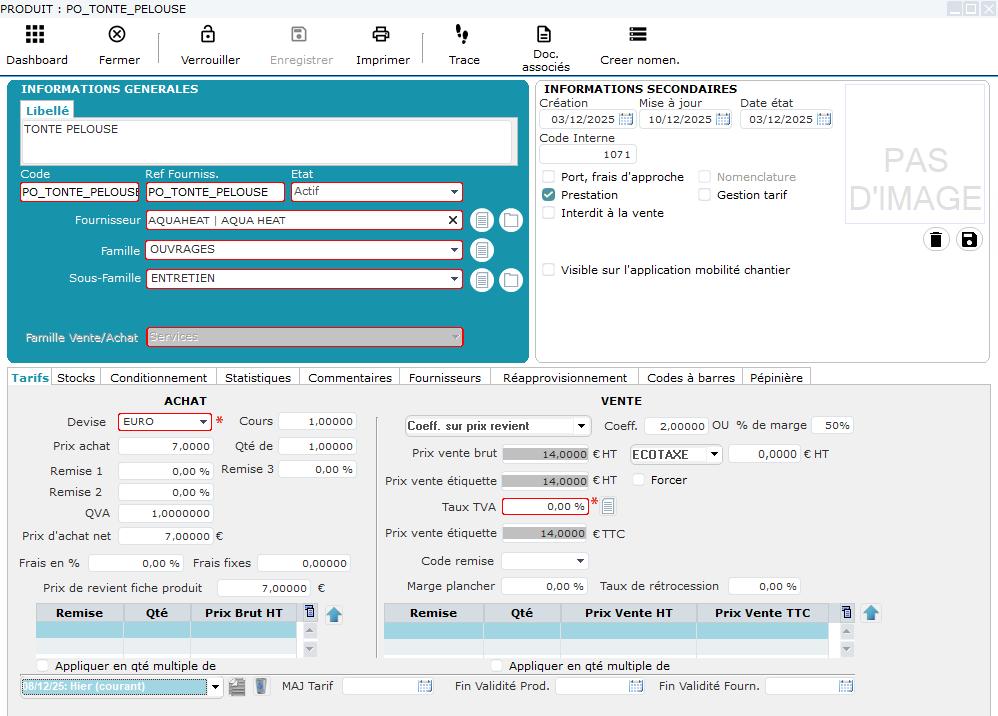998x716 pixels.
Task: Click the Prix achat input field
Action: (x=166, y=446)
